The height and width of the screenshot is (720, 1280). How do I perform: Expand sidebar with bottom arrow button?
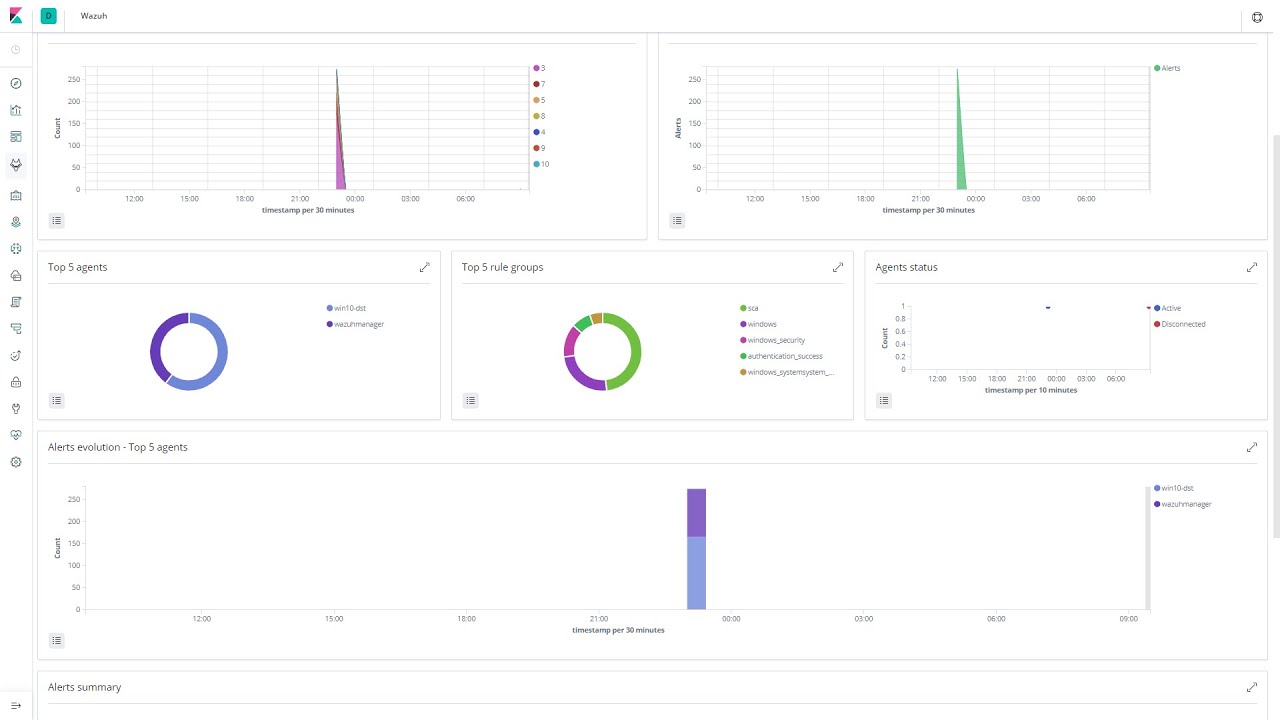(x=16, y=705)
